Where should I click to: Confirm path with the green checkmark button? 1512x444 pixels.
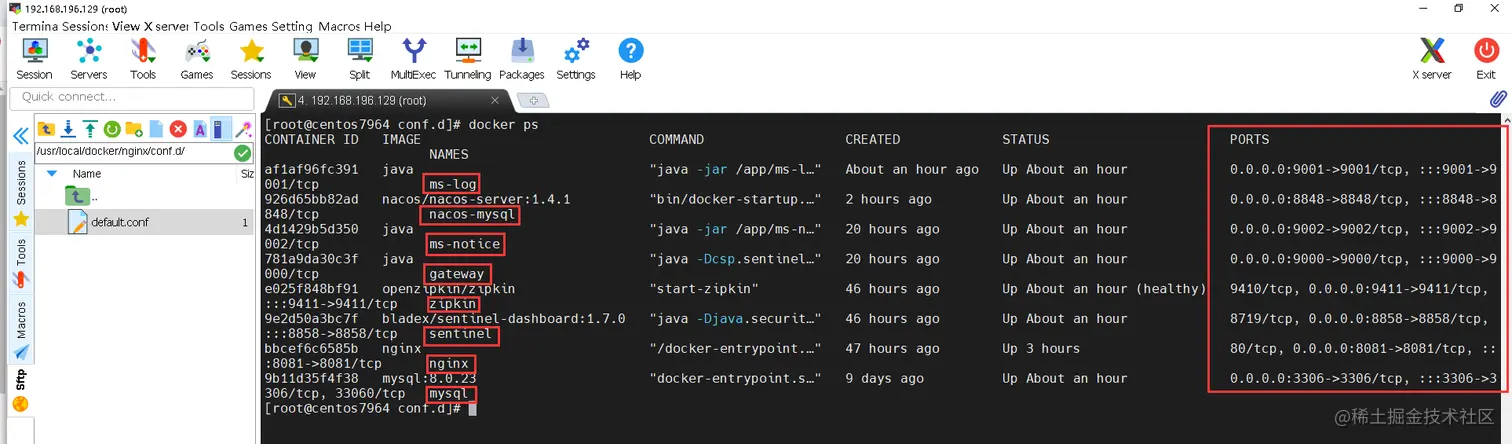pos(243,153)
